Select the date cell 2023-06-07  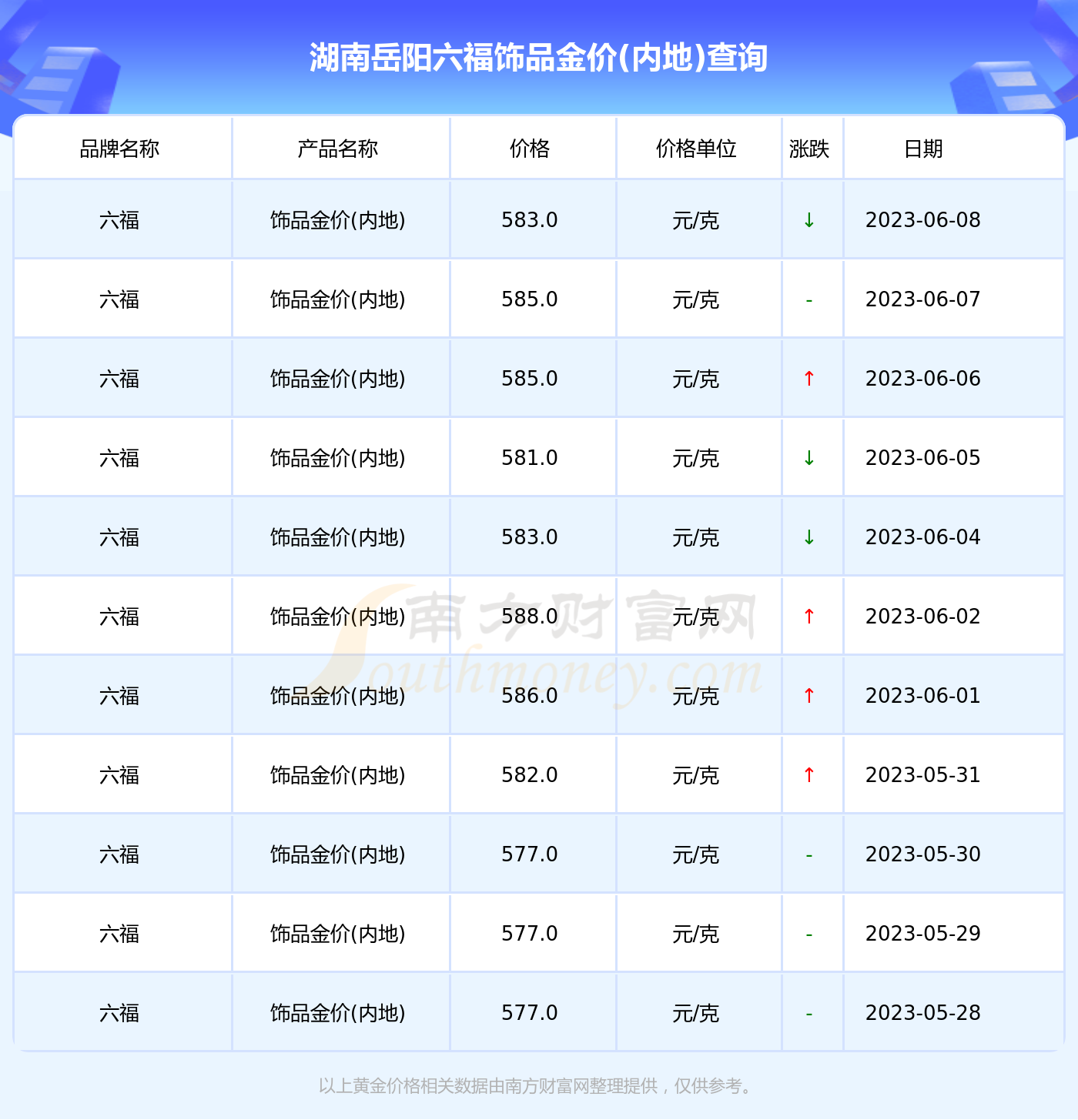[x=923, y=299]
